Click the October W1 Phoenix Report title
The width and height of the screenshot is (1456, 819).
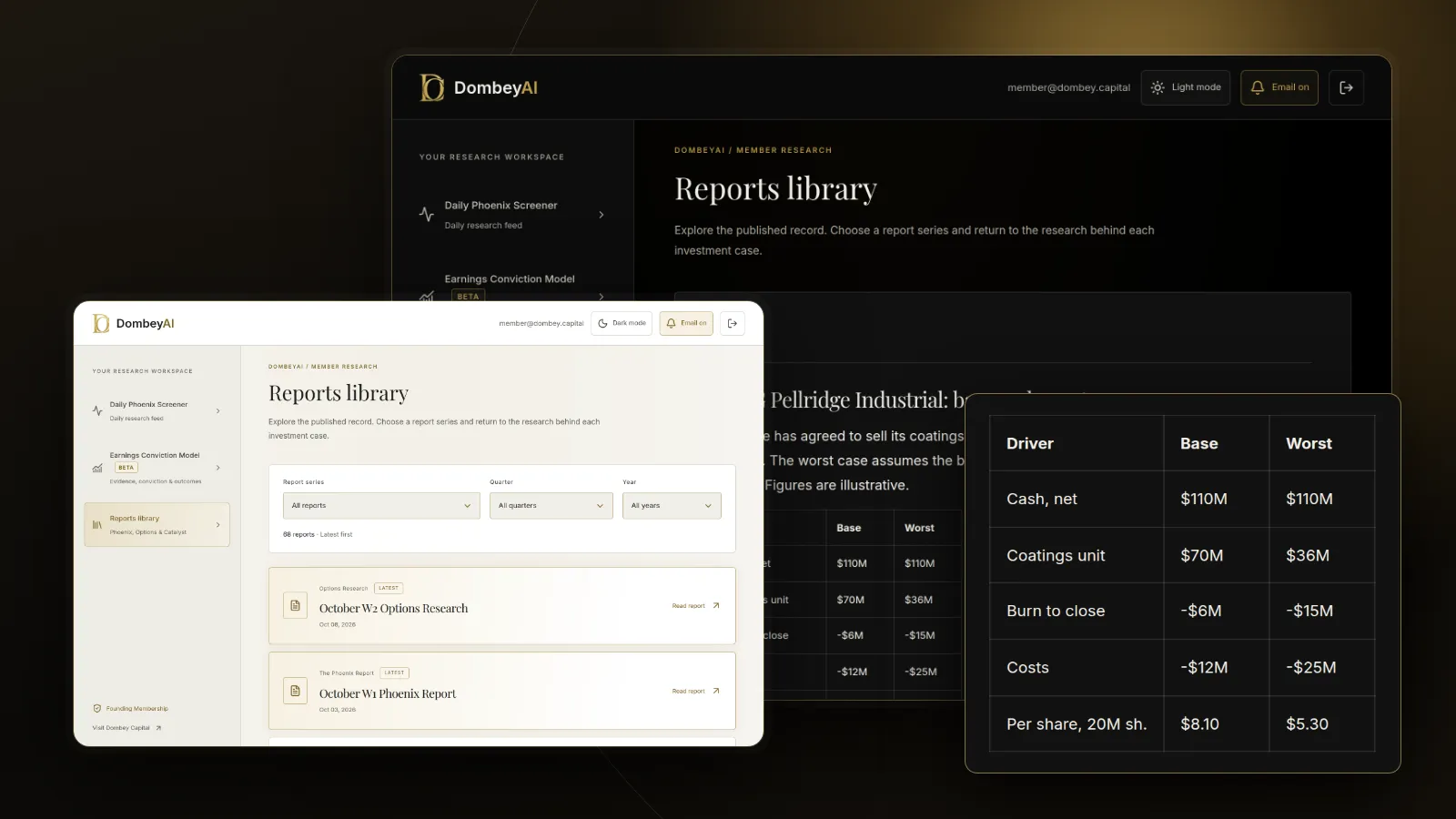388,693
